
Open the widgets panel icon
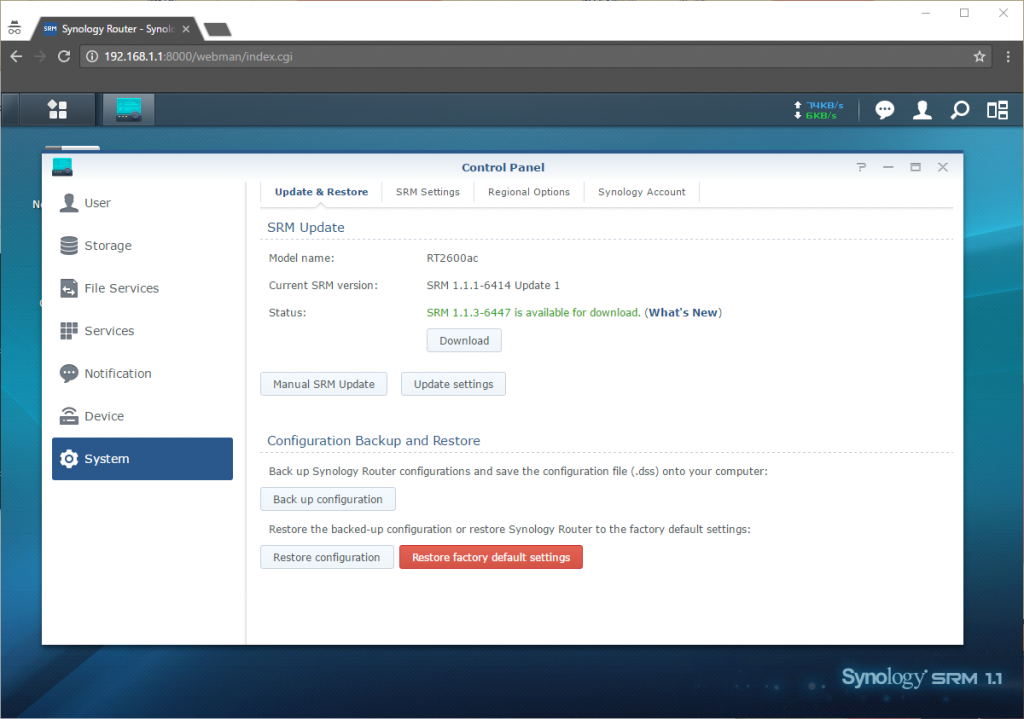(x=997, y=110)
